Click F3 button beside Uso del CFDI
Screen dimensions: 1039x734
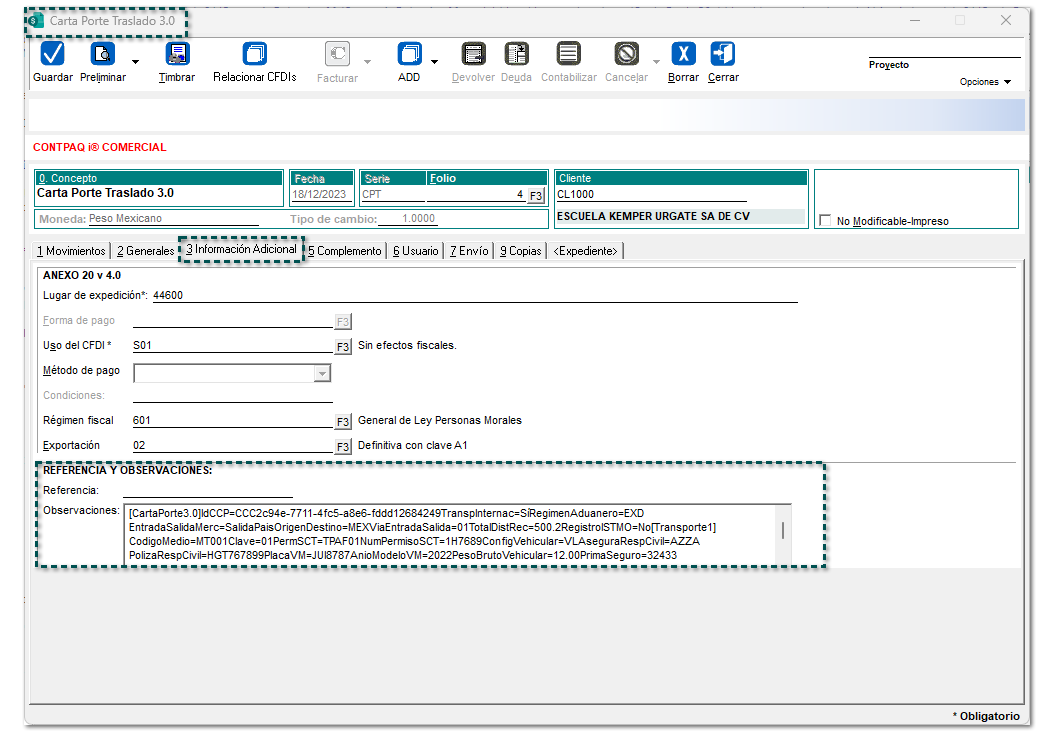[343, 347]
